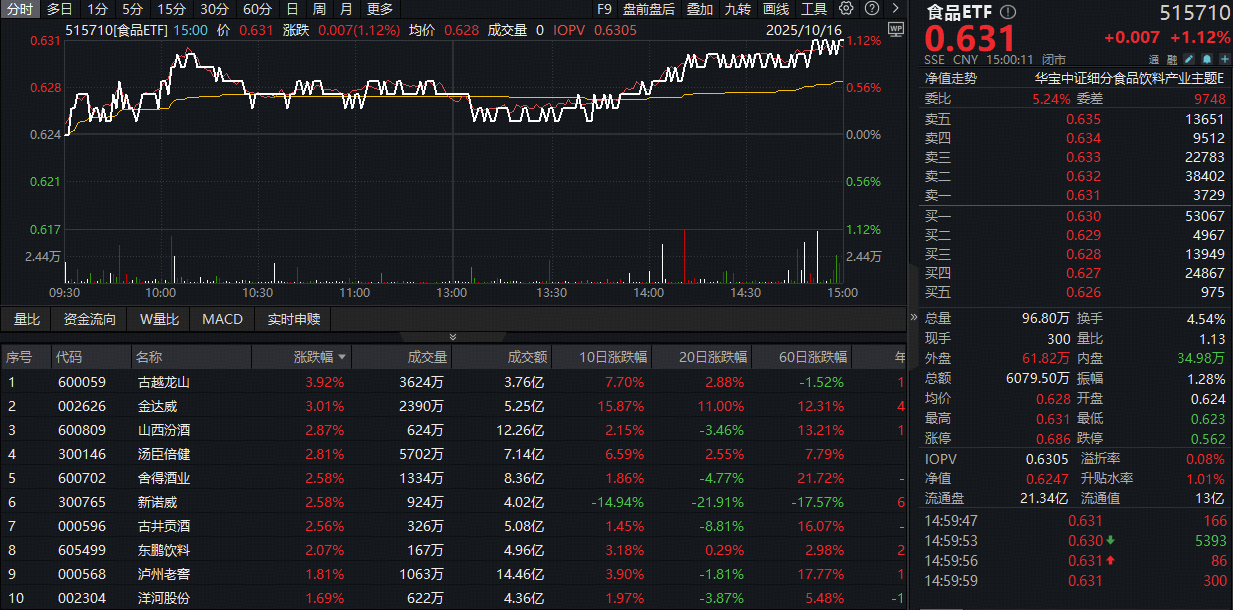Screen dimensions: 1233x610
Task: Set a price alert with bell icon
Action: tap(1208, 59)
